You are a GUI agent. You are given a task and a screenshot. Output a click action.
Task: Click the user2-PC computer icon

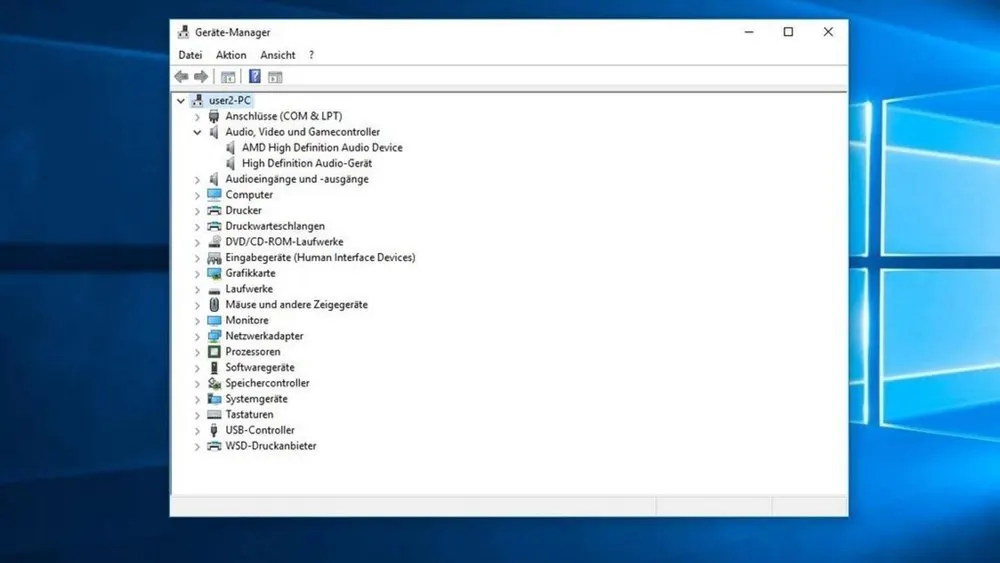[198, 100]
